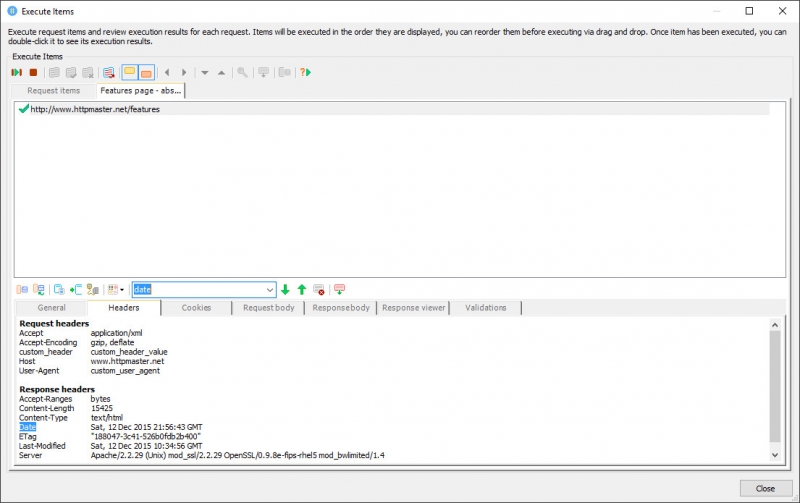Click the clear search icon with red X
The width and height of the screenshot is (800, 503).
[x=319, y=290]
